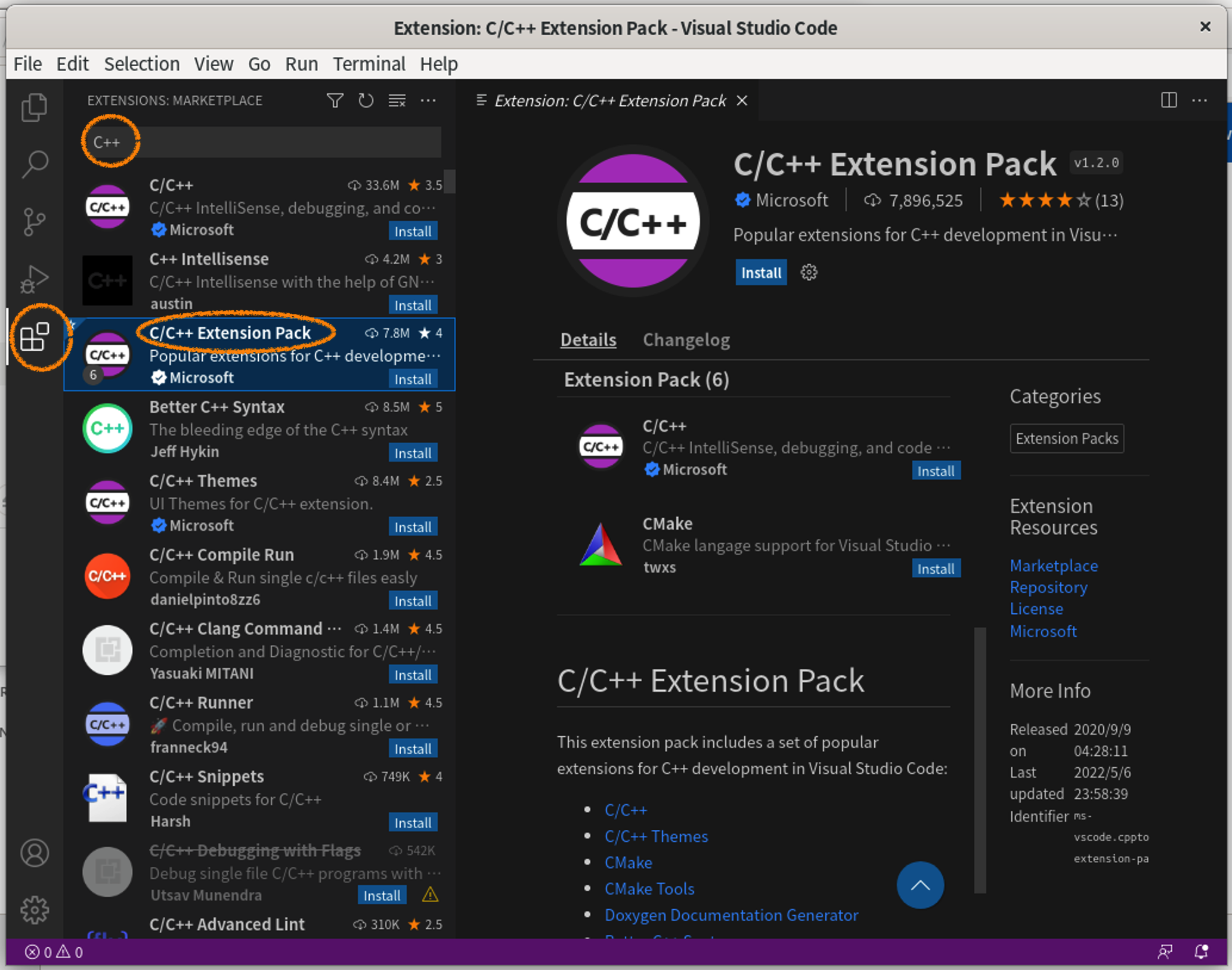Open the Repository resource link

pos(1048,588)
